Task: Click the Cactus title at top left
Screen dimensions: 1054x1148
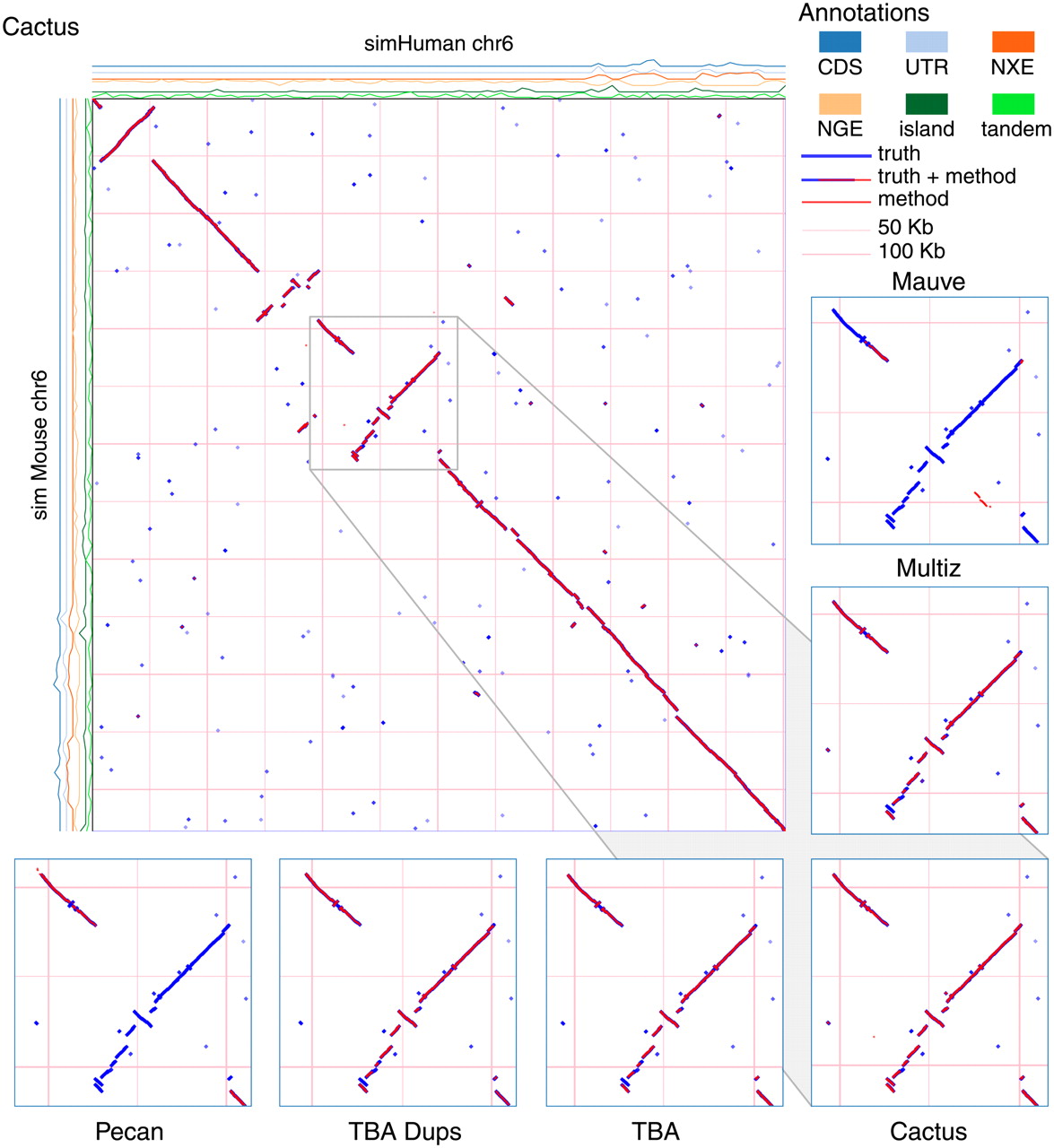Action: (x=40, y=27)
